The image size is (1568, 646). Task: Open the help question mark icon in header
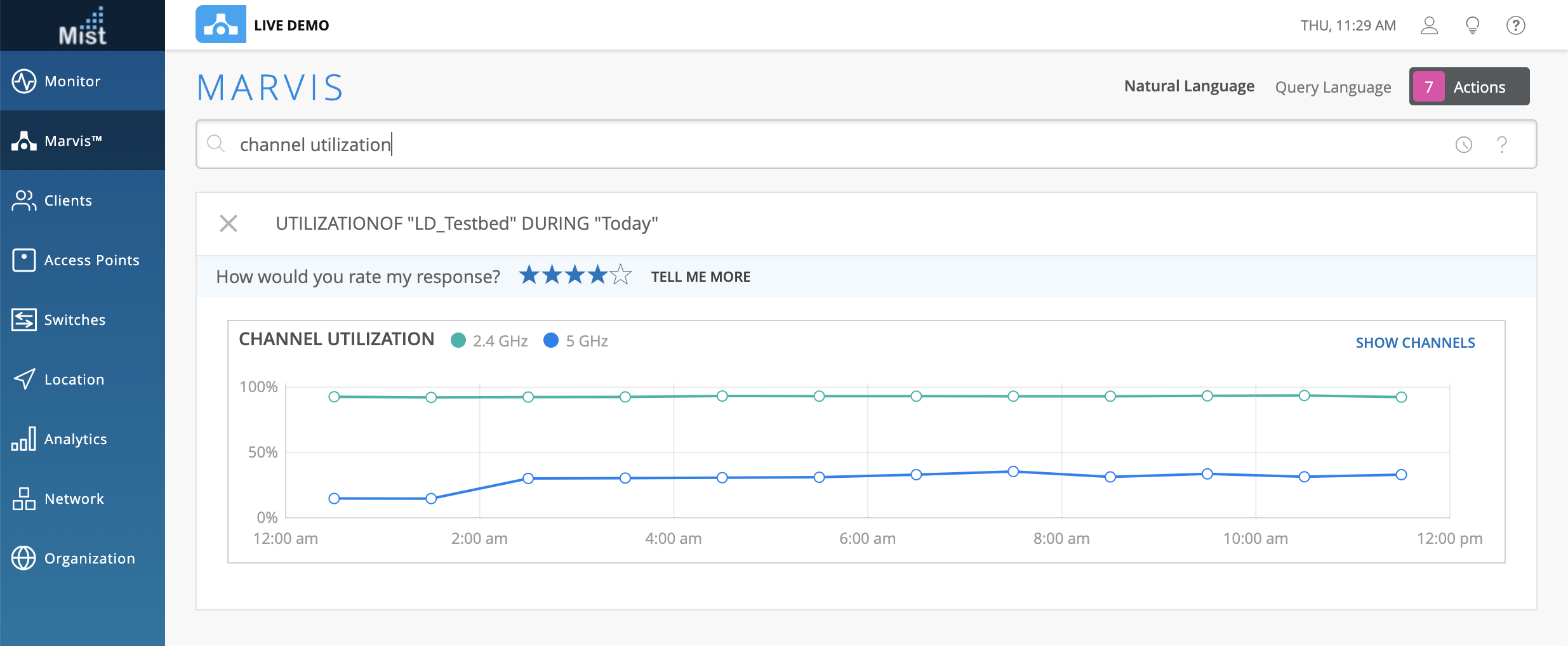click(1515, 25)
